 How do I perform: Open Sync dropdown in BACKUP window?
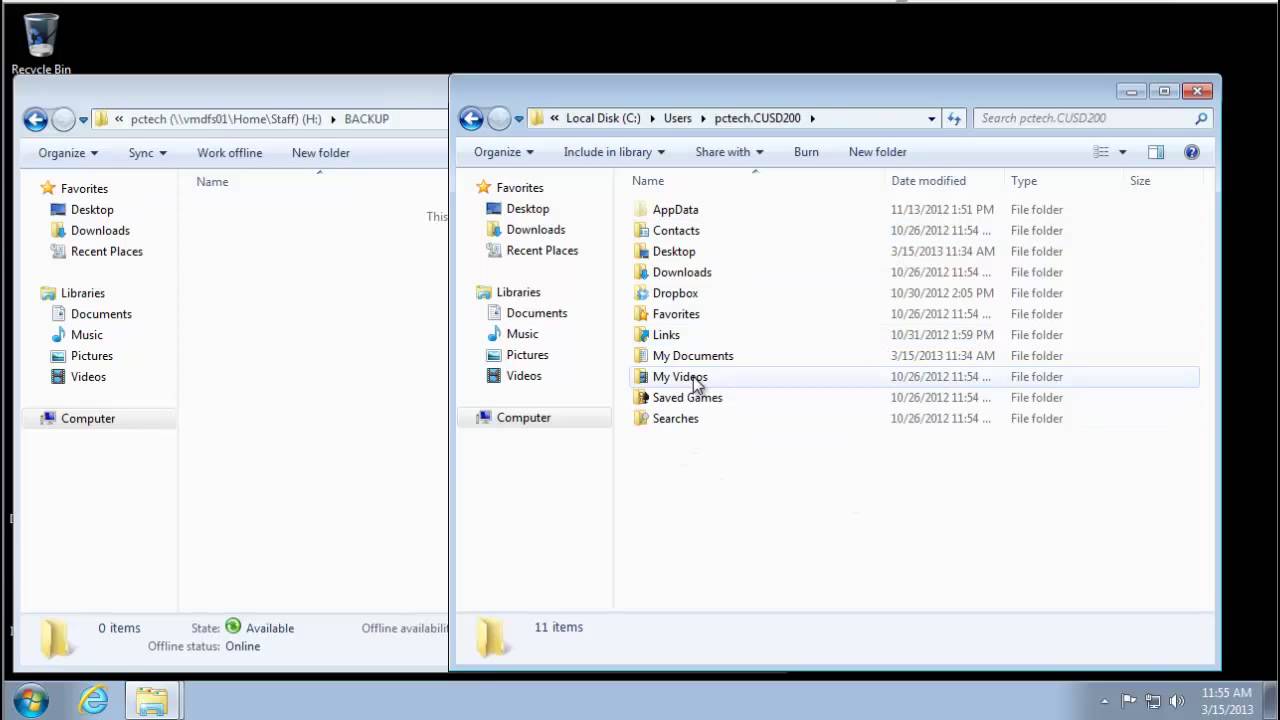147,153
